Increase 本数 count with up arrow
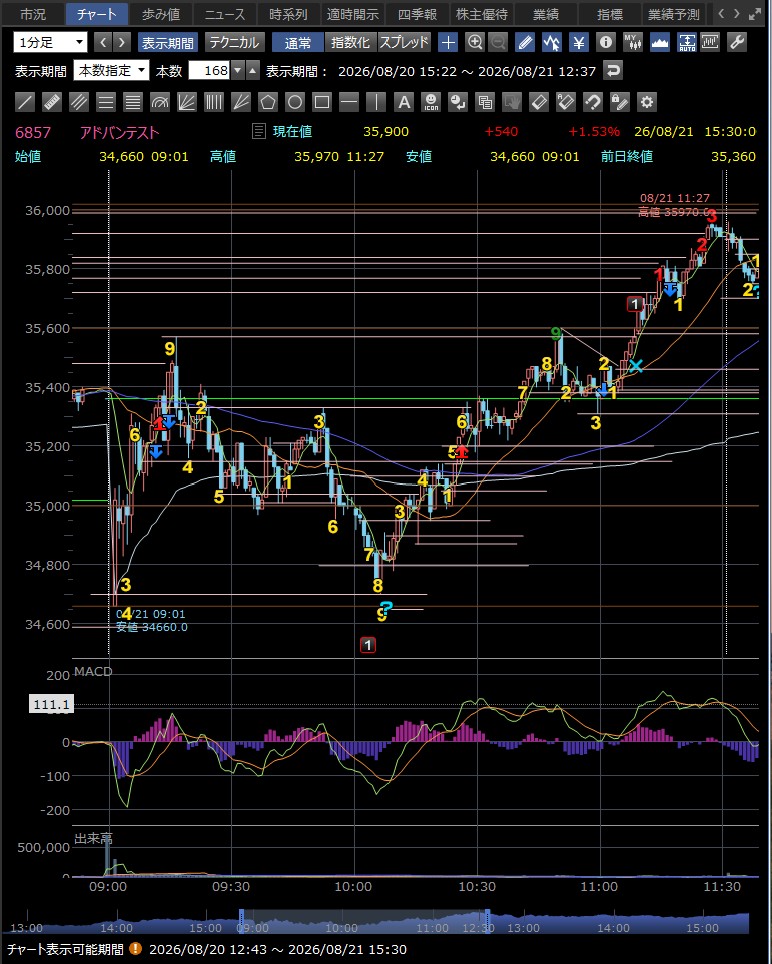The height and width of the screenshot is (964, 772). pos(253,71)
